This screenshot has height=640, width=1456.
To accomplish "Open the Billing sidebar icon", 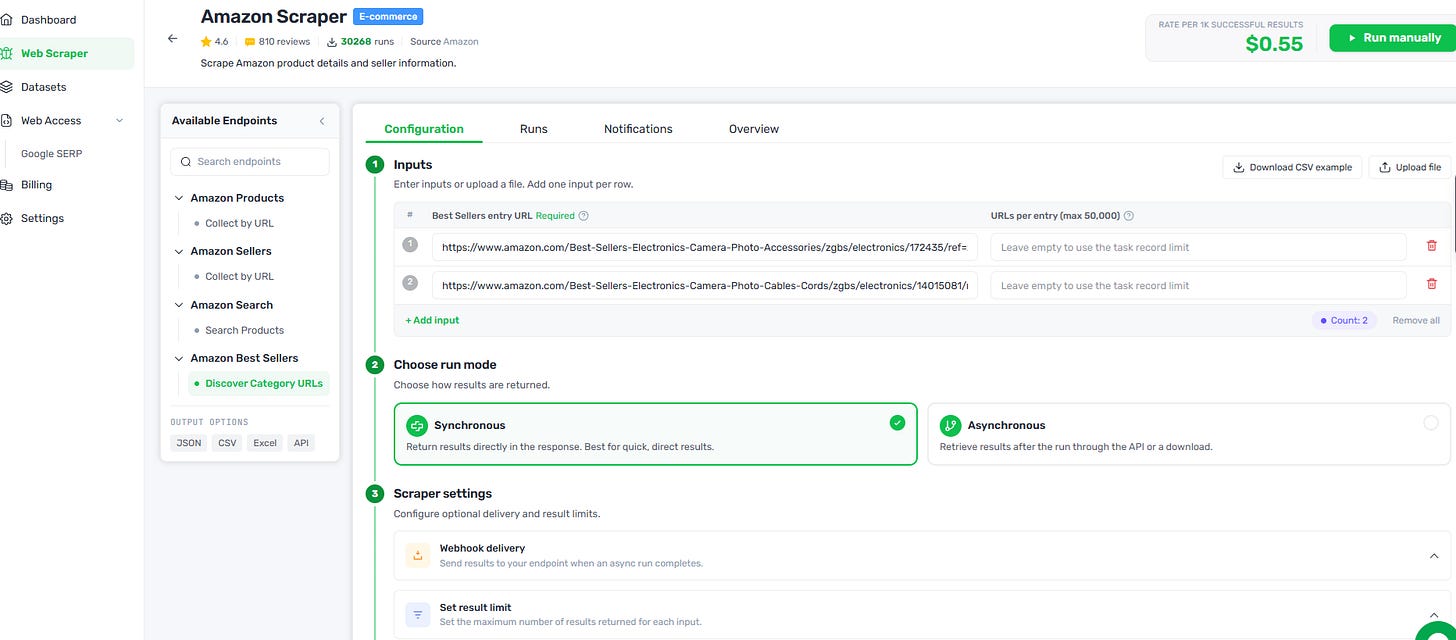I will pos(6,185).
